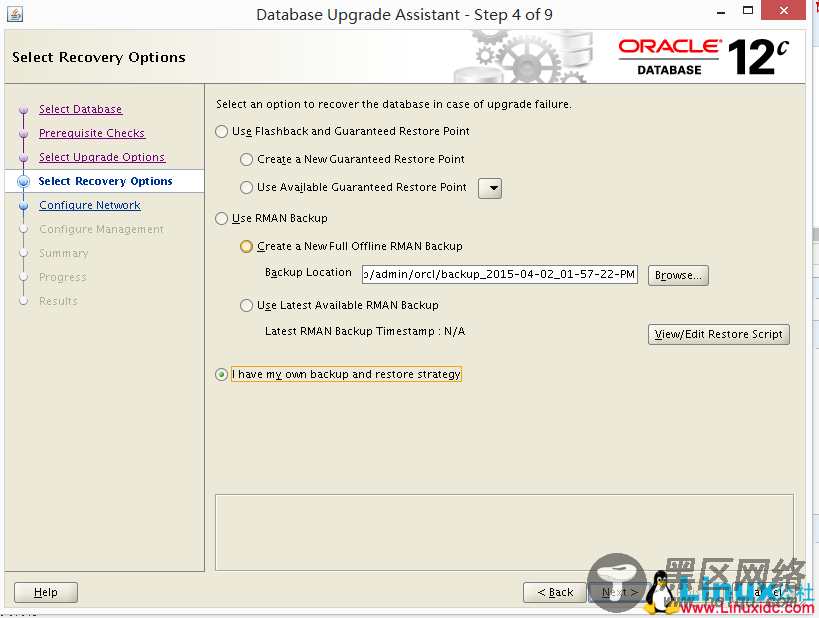The image size is (819, 618).
Task: Jump to the Select Upgrade Options step
Action: 102,157
